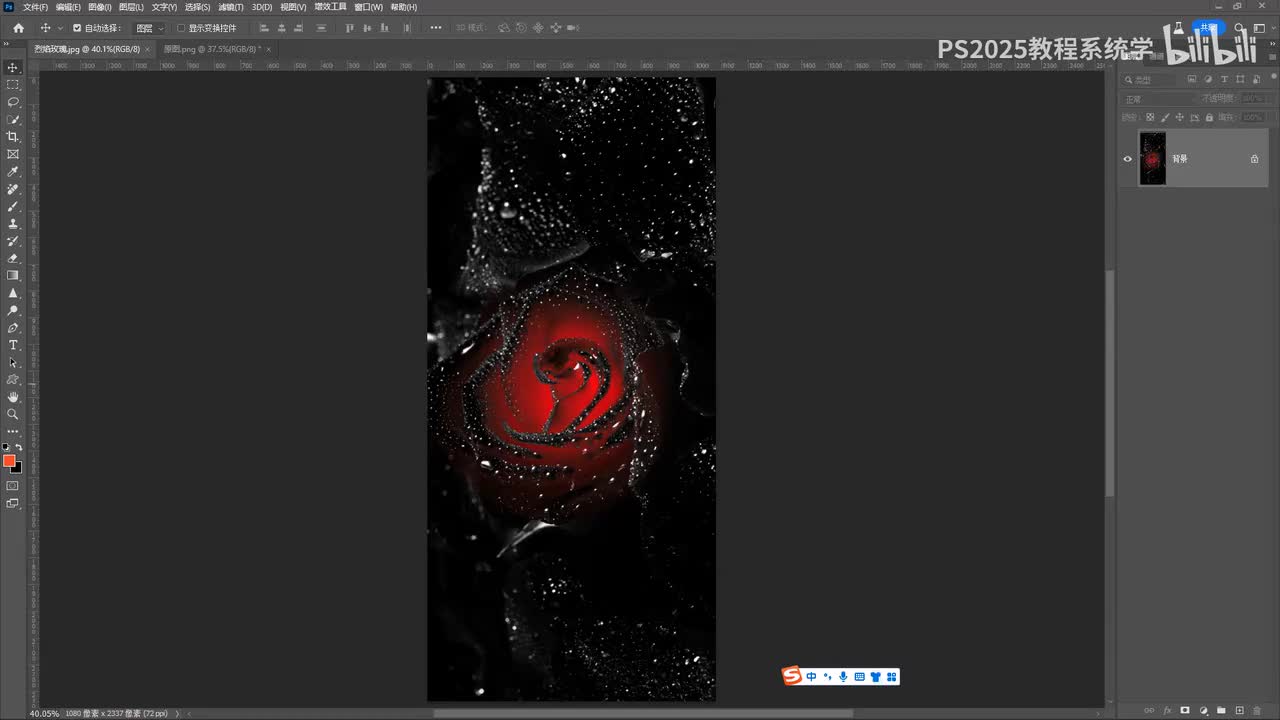Change the screen mode
This screenshot has height=720, width=1280.
(x=13, y=503)
